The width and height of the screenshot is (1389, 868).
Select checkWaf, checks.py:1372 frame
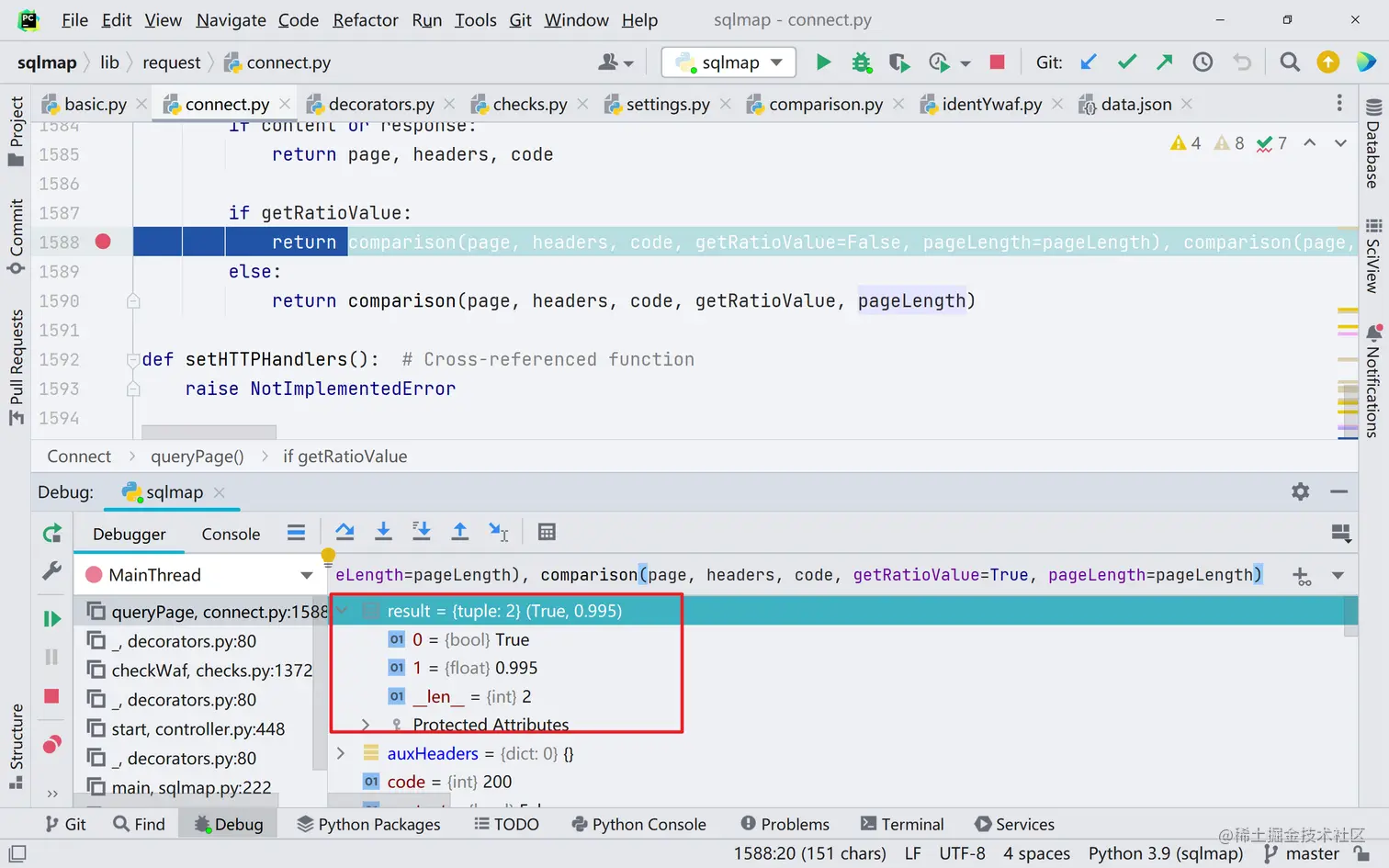point(199,671)
